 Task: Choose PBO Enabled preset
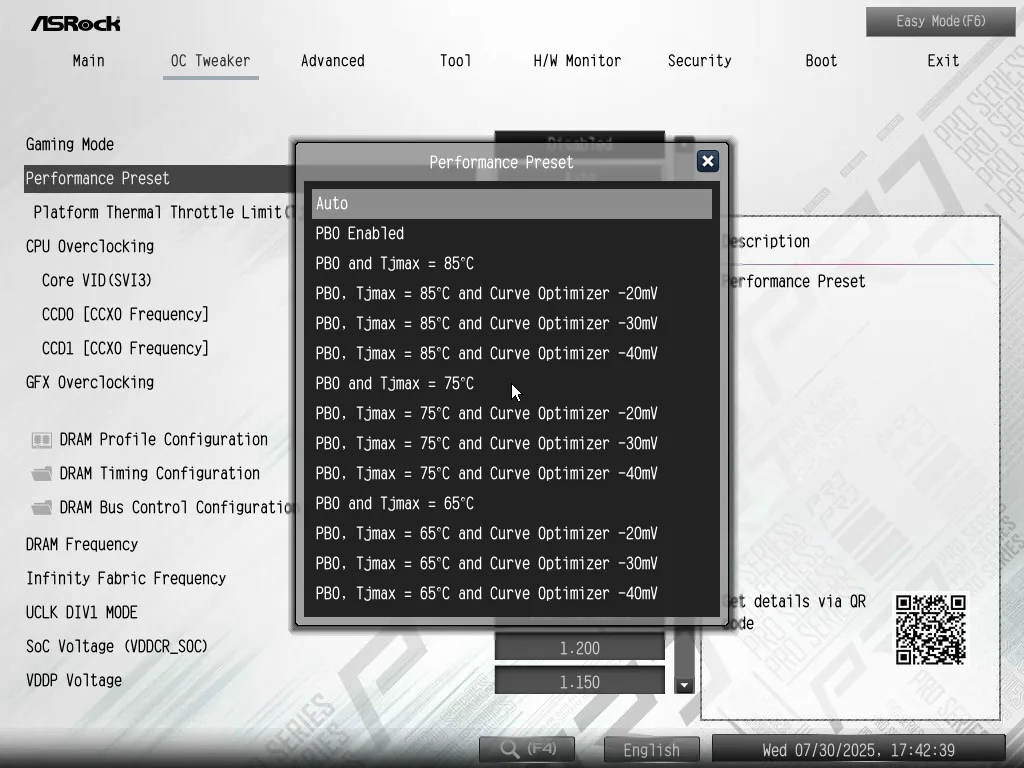pos(511,234)
